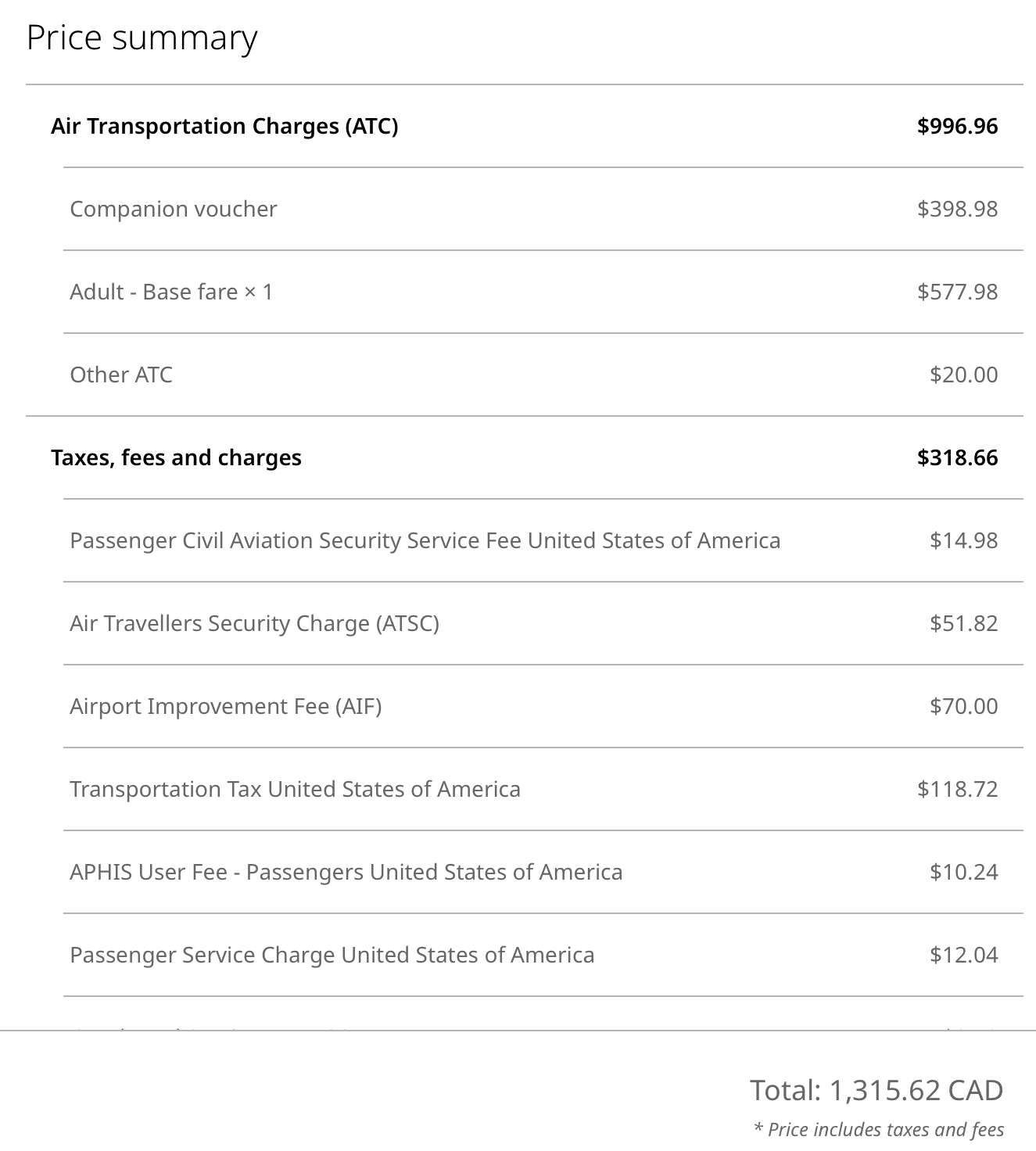Select the Companion voucher row
Image resolution: width=1036 pixels, height=1151 pixels.
[x=174, y=209]
